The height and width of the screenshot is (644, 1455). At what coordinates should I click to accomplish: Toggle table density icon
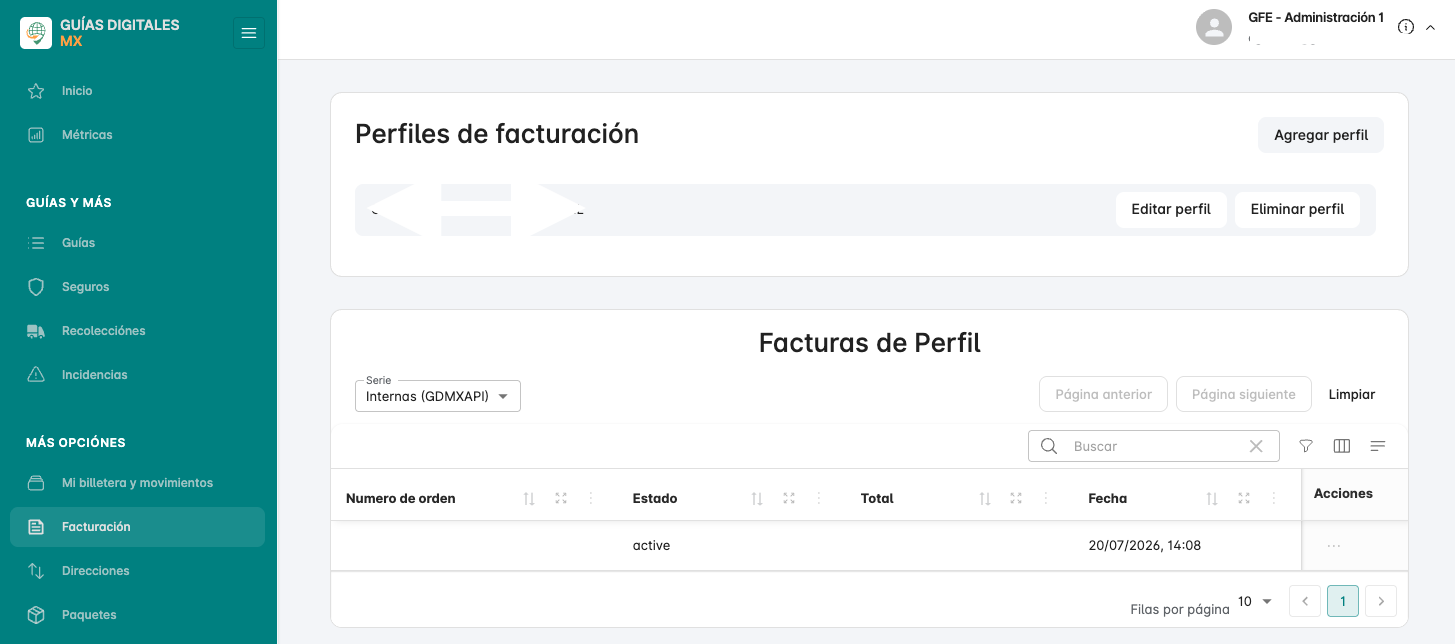1378,446
